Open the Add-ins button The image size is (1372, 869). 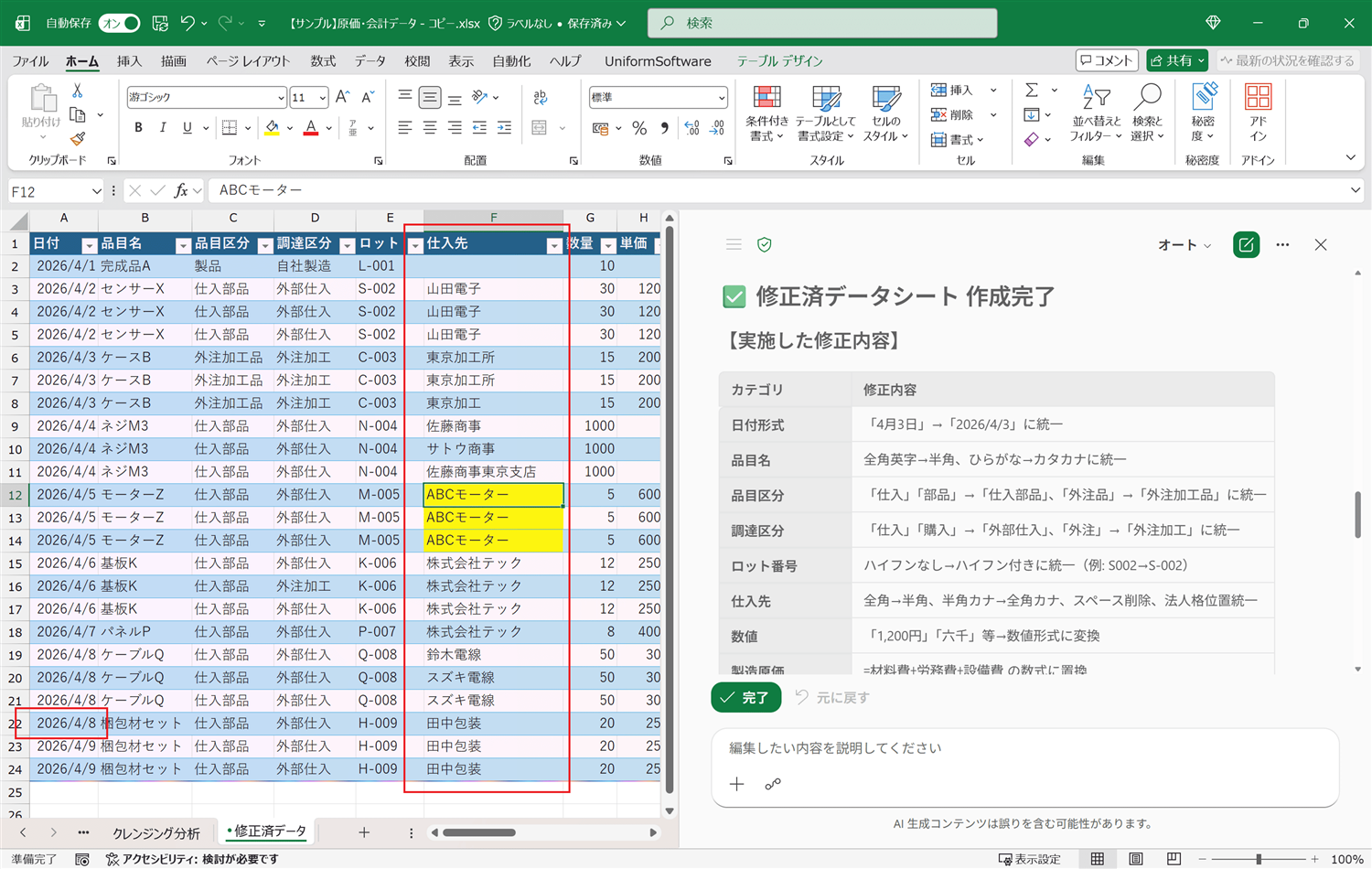pos(1258,113)
